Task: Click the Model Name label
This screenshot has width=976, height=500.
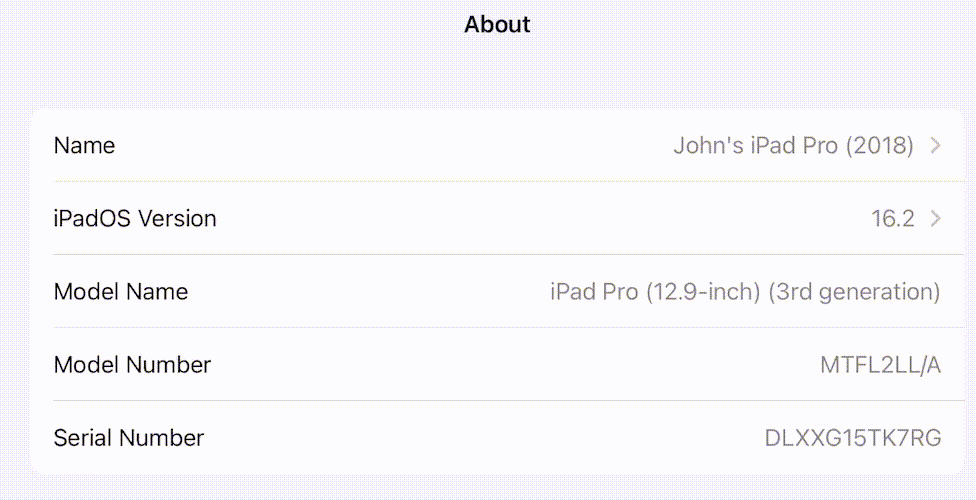Action: click(x=121, y=292)
